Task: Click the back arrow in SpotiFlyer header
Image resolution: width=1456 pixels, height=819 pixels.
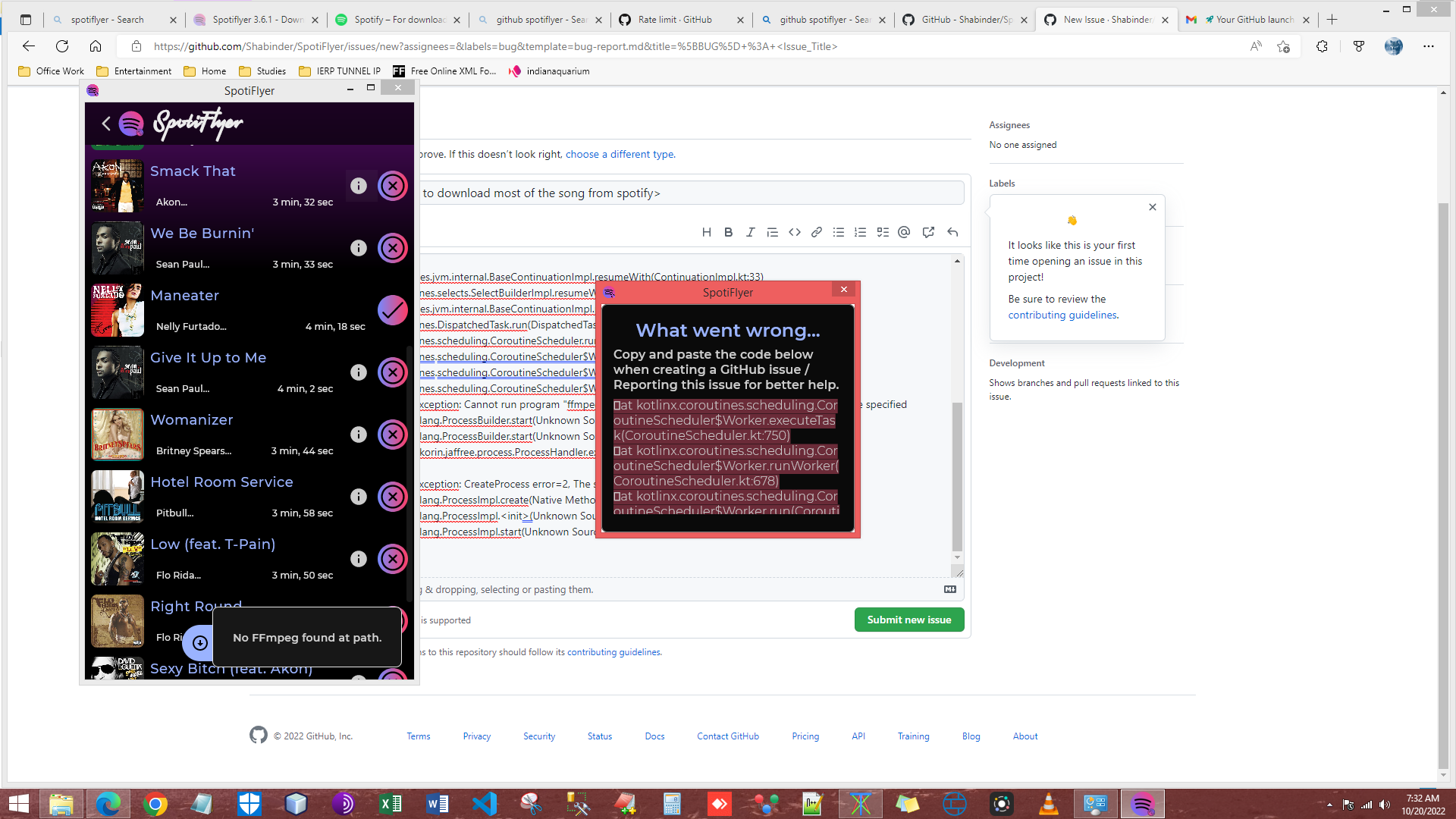Action: pyautogui.click(x=106, y=124)
